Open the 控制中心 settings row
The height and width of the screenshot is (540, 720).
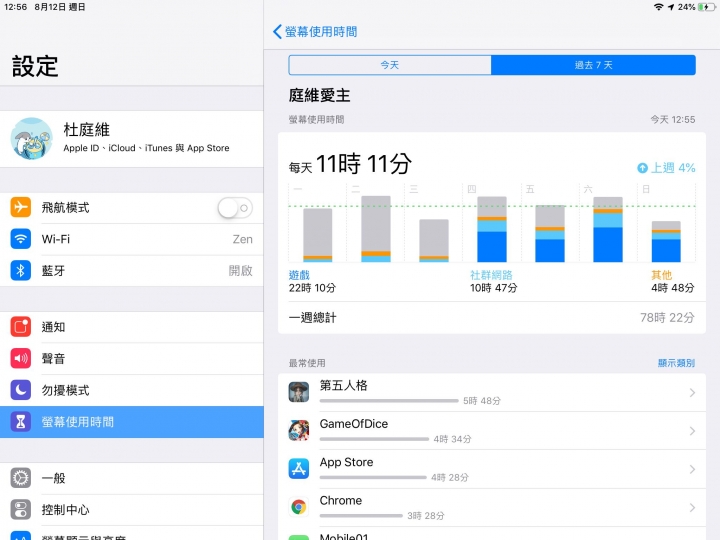(x=132, y=510)
